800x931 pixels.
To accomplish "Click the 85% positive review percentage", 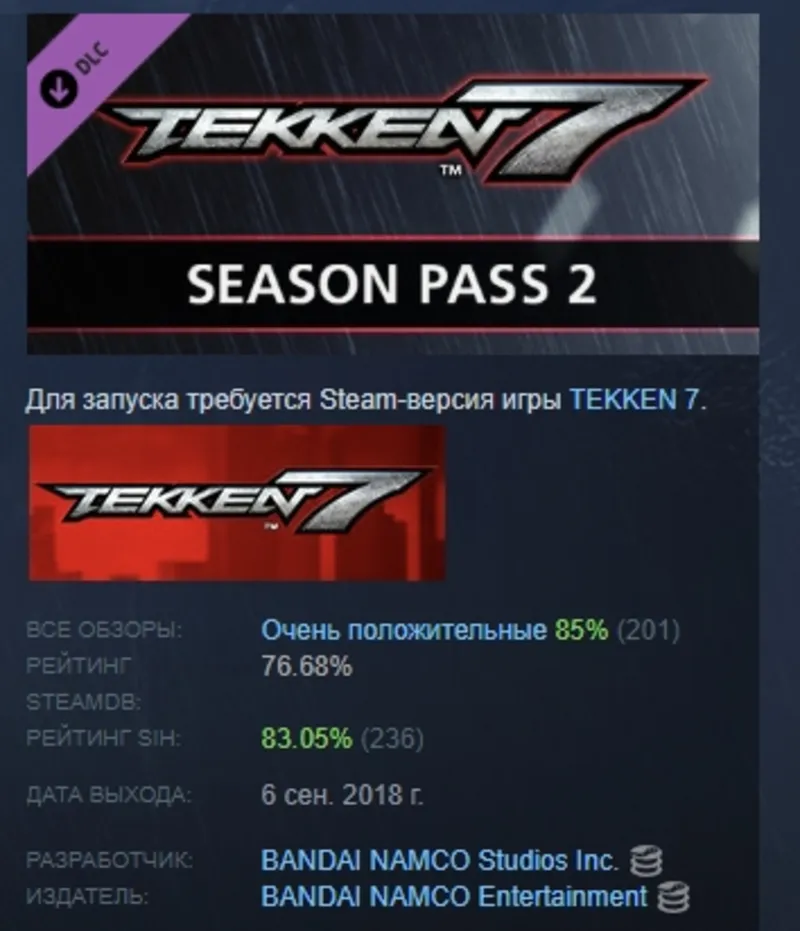I will [581, 630].
